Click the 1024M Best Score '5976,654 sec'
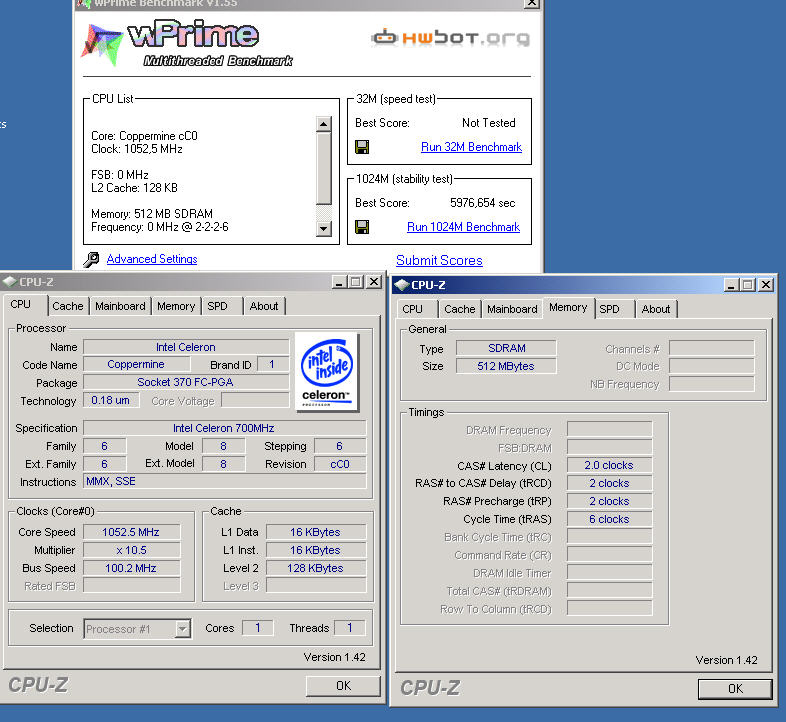The image size is (786, 722). pos(482,203)
